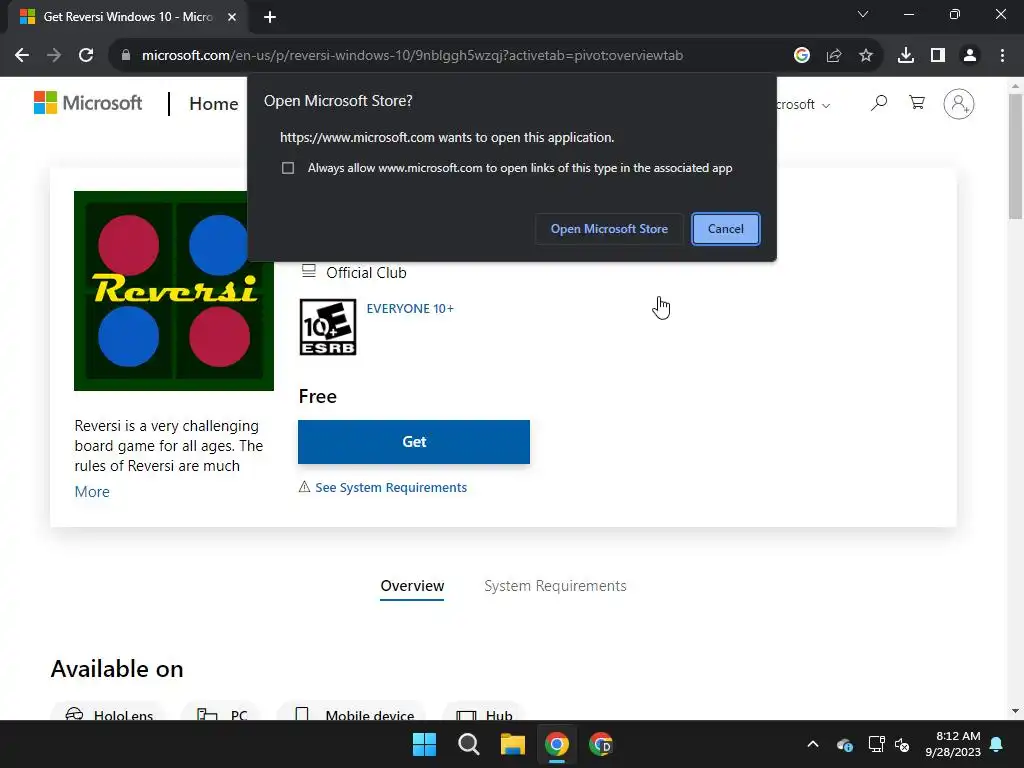Click the Chrome taskbar icon
1024x768 pixels.
coord(556,744)
